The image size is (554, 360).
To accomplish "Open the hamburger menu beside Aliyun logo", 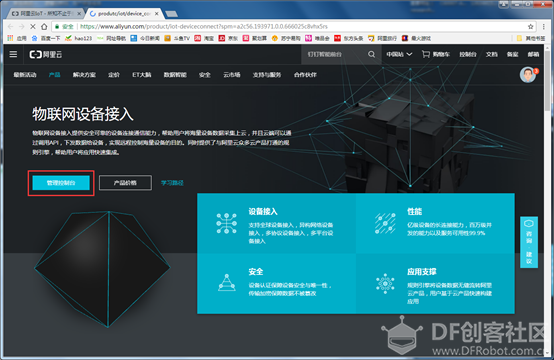I will 13,54.
